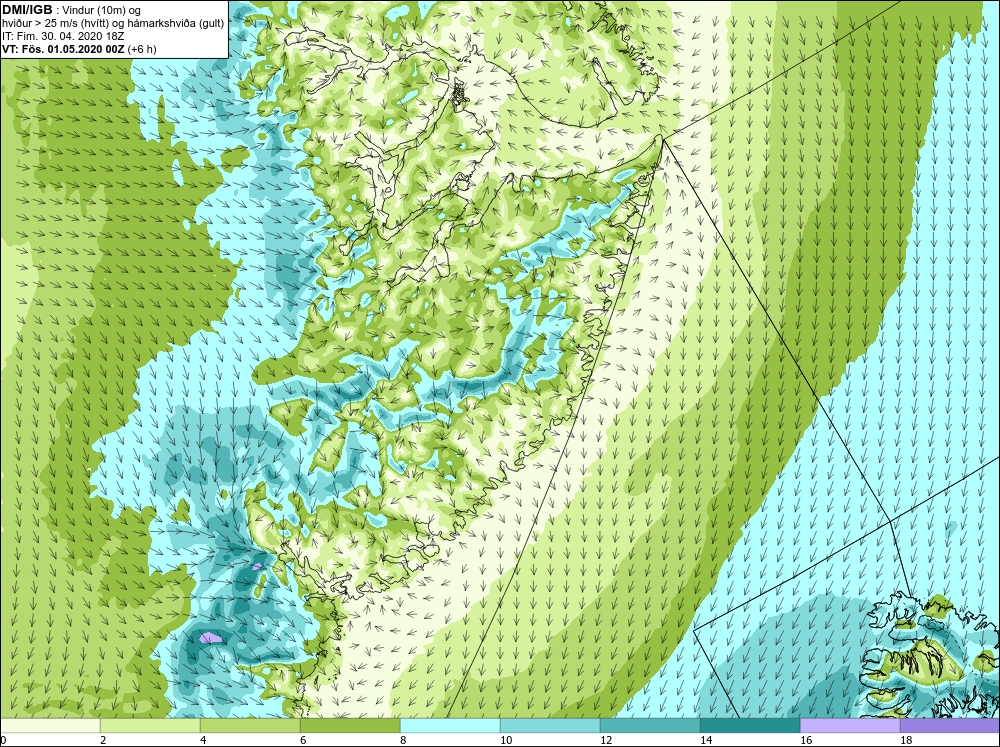Click the 10–12 m/s teal legend swatch
The width and height of the screenshot is (1000, 747).
550,726
